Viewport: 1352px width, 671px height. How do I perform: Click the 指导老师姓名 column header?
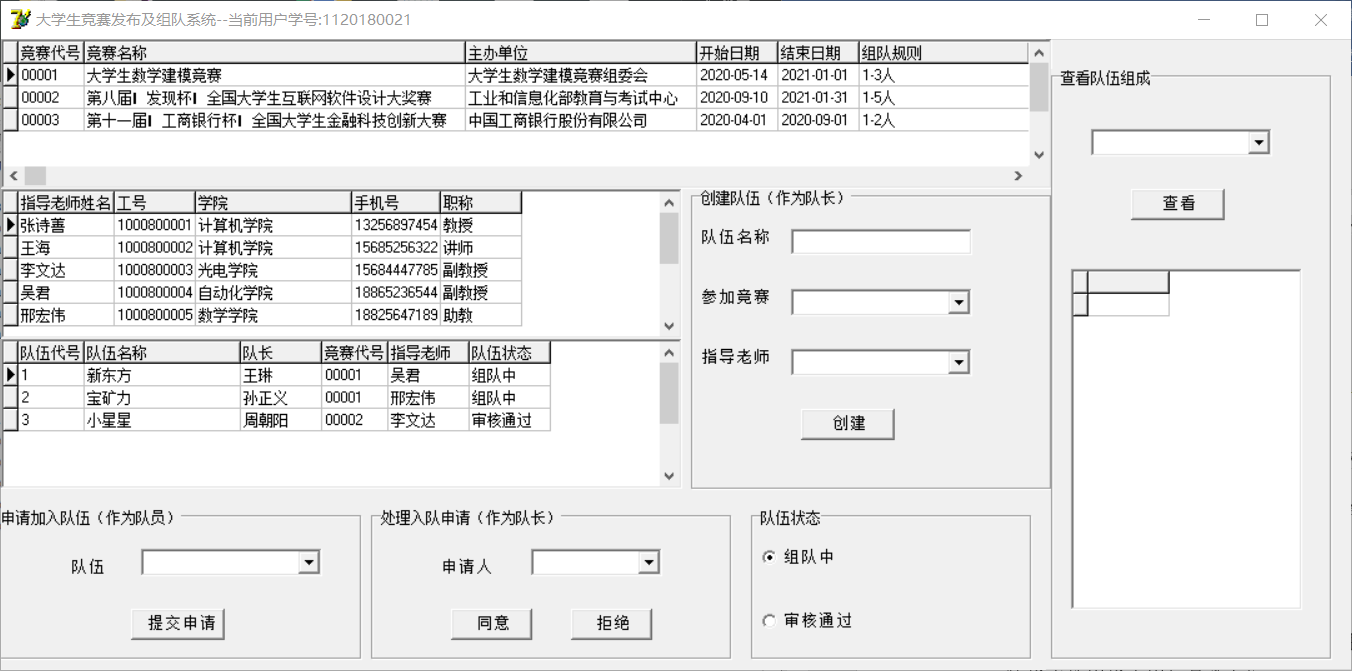click(66, 203)
